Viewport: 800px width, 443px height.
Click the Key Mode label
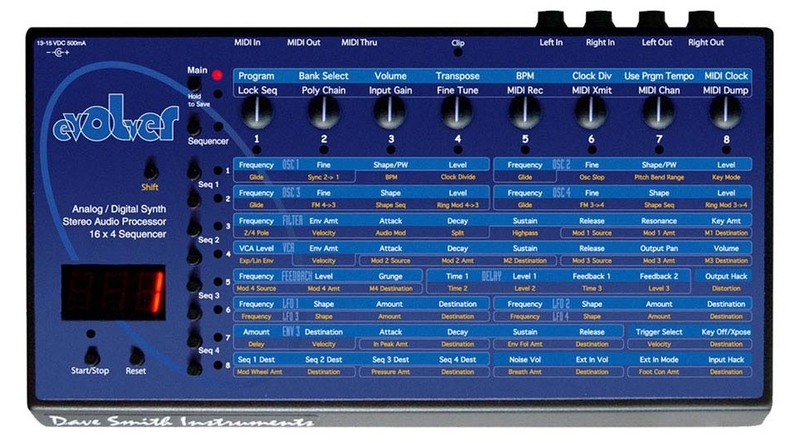(x=726, y=177)
